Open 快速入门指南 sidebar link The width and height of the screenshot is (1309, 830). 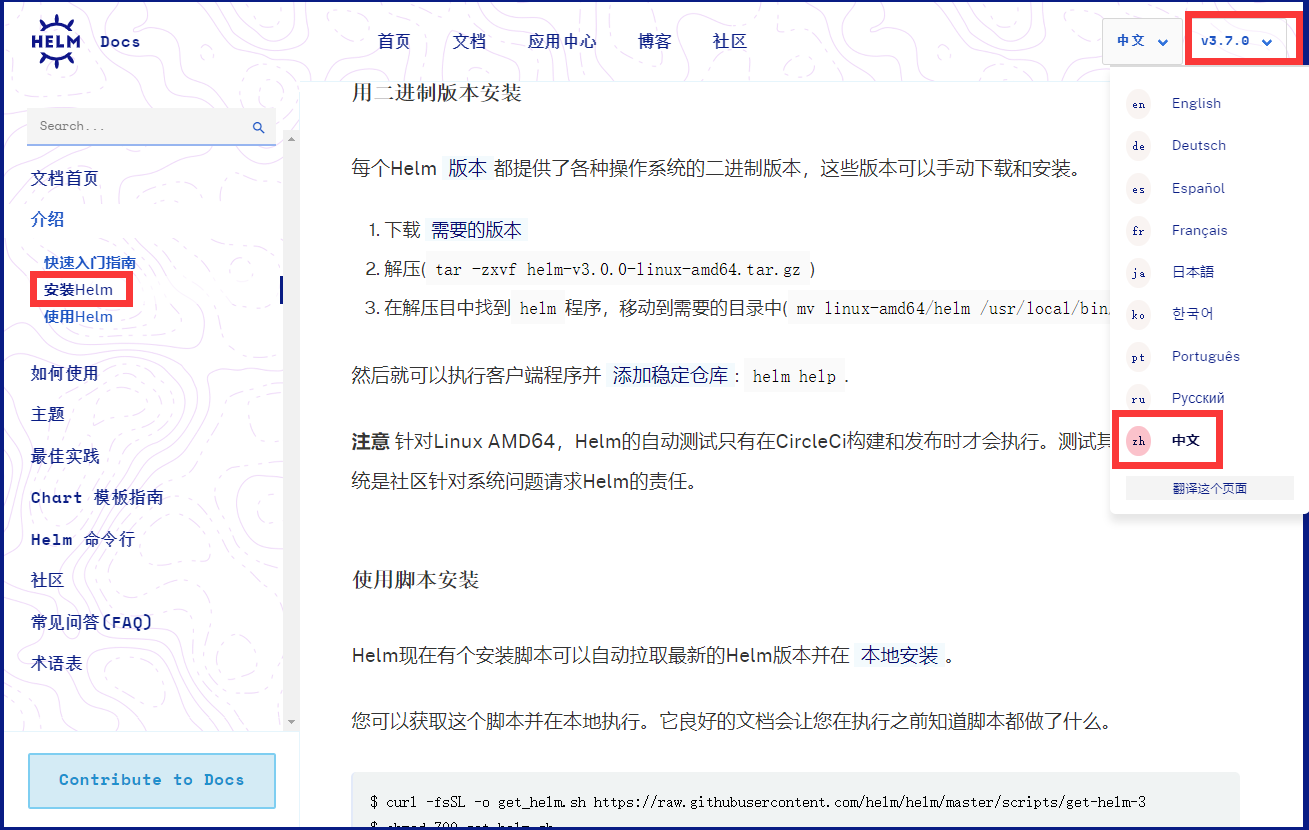coord(90,263)
